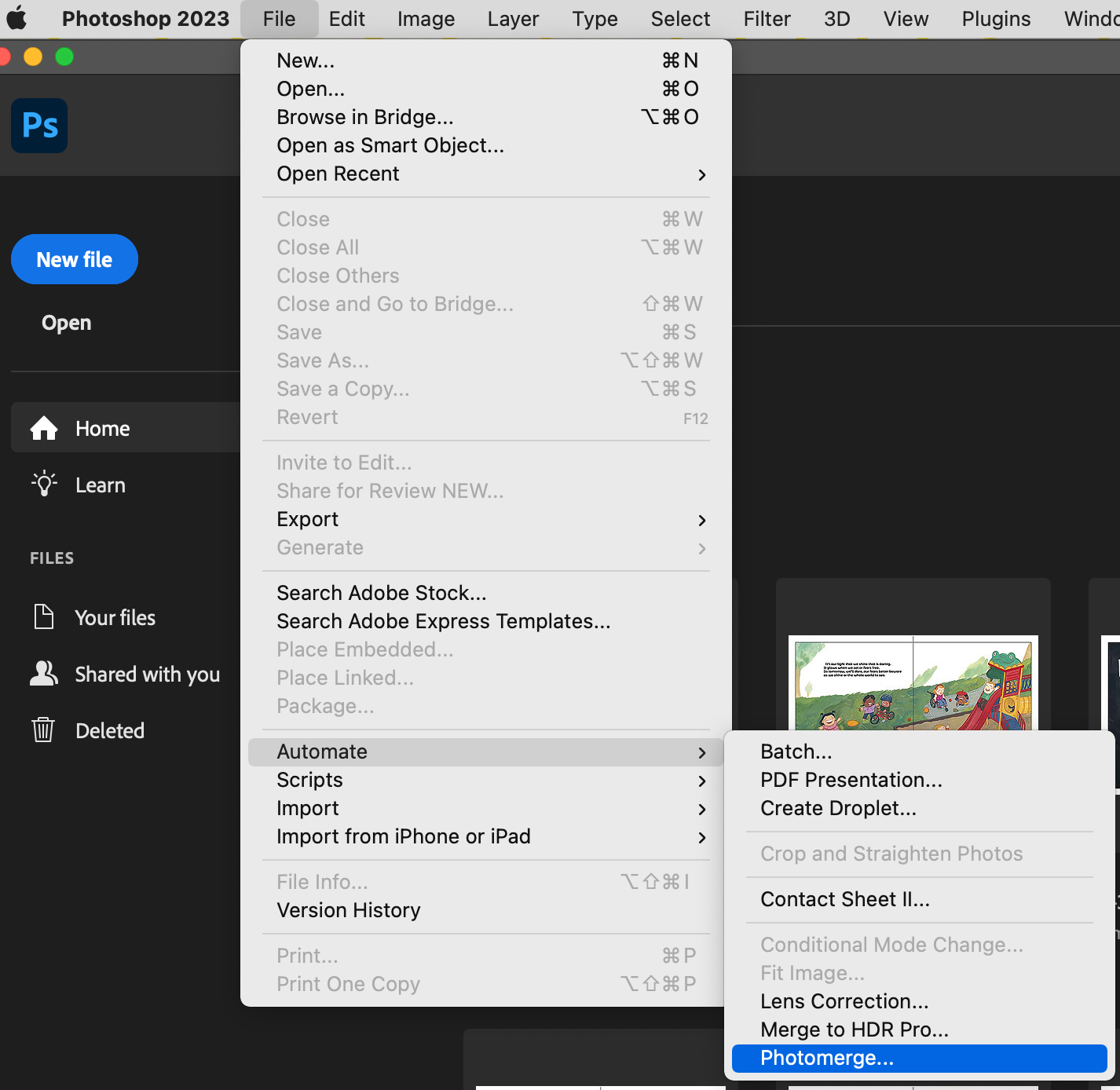
Task: Expand Import from iPhone or iPad arrow
Action: tap(702, 837)
